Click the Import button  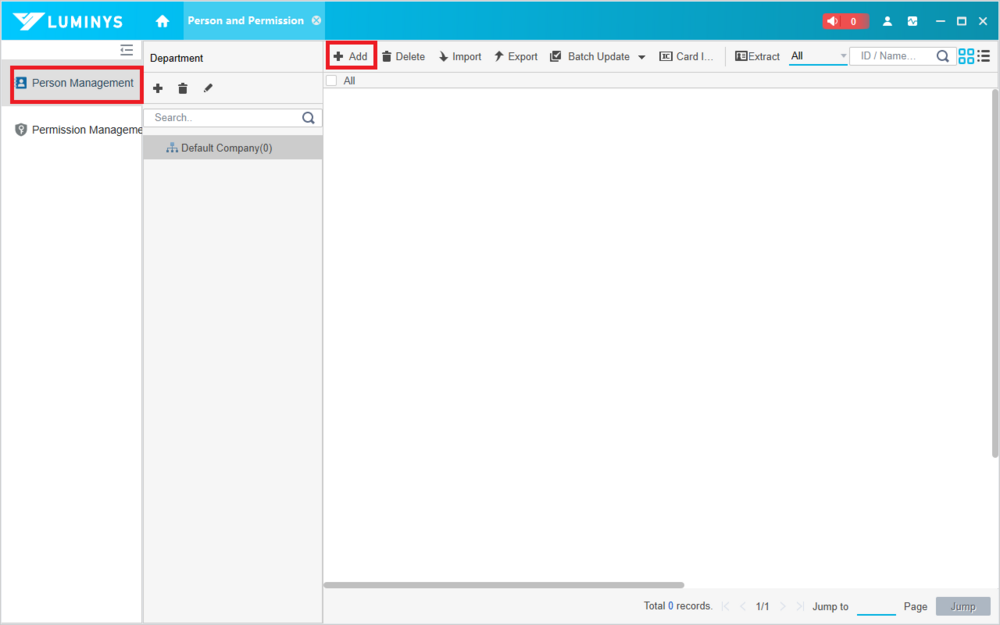pyautogui.click(x=459, y=57)
